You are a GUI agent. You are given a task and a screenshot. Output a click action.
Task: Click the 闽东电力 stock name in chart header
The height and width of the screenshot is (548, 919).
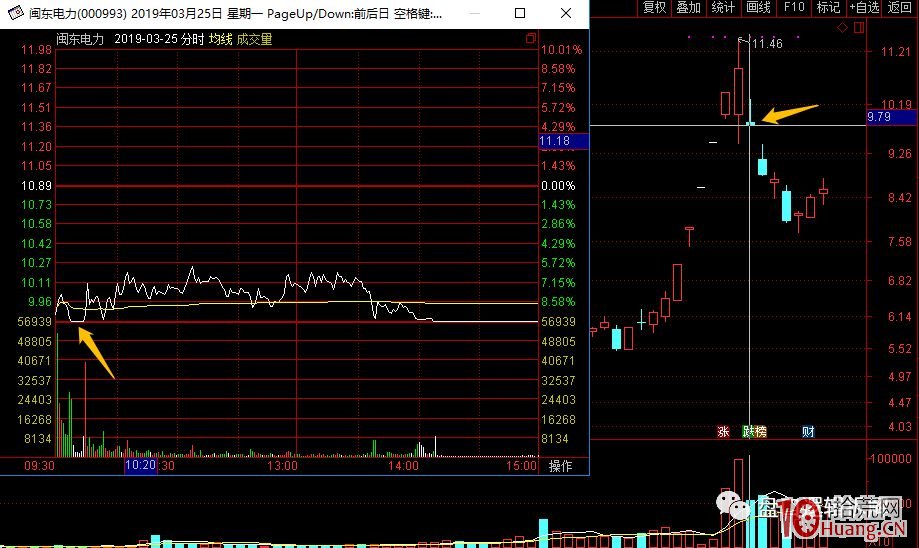coord(80,39)
